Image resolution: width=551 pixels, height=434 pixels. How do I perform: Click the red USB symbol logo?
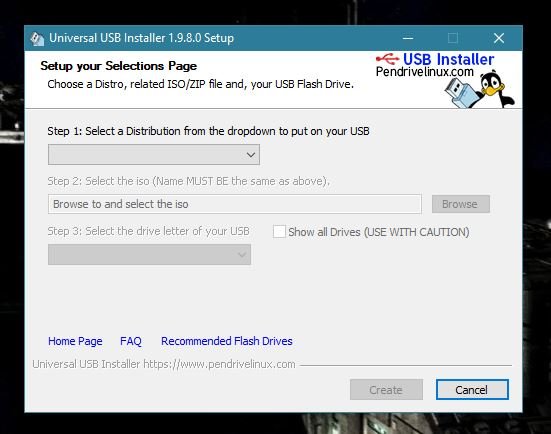(387, 59)
